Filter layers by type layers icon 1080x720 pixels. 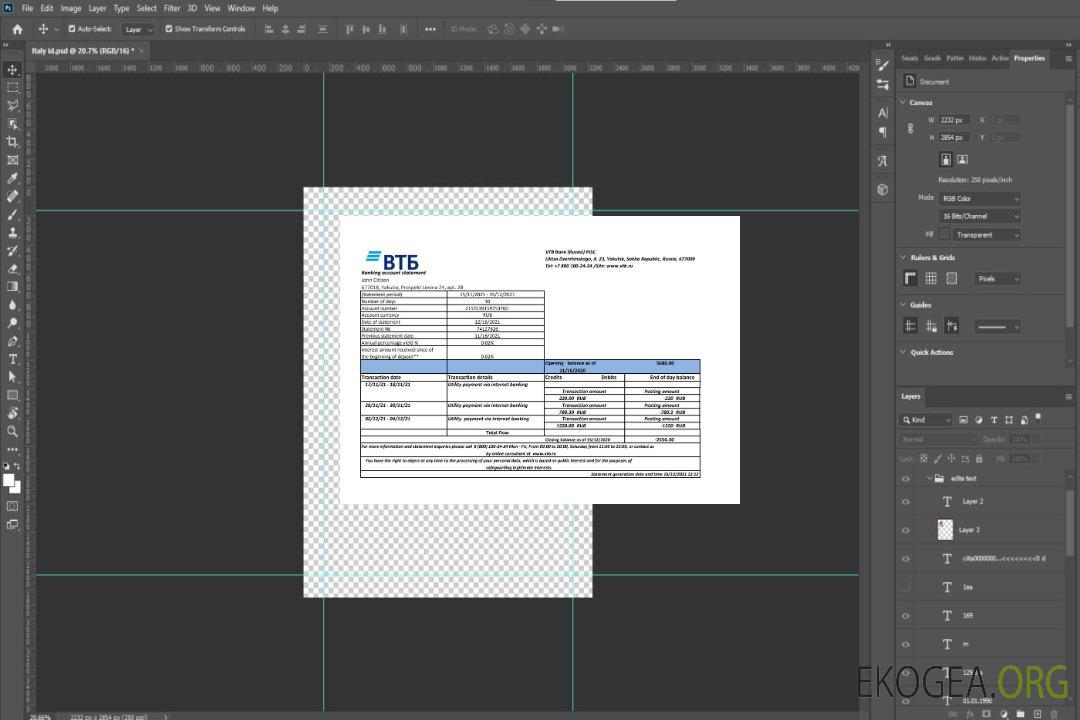994,420
